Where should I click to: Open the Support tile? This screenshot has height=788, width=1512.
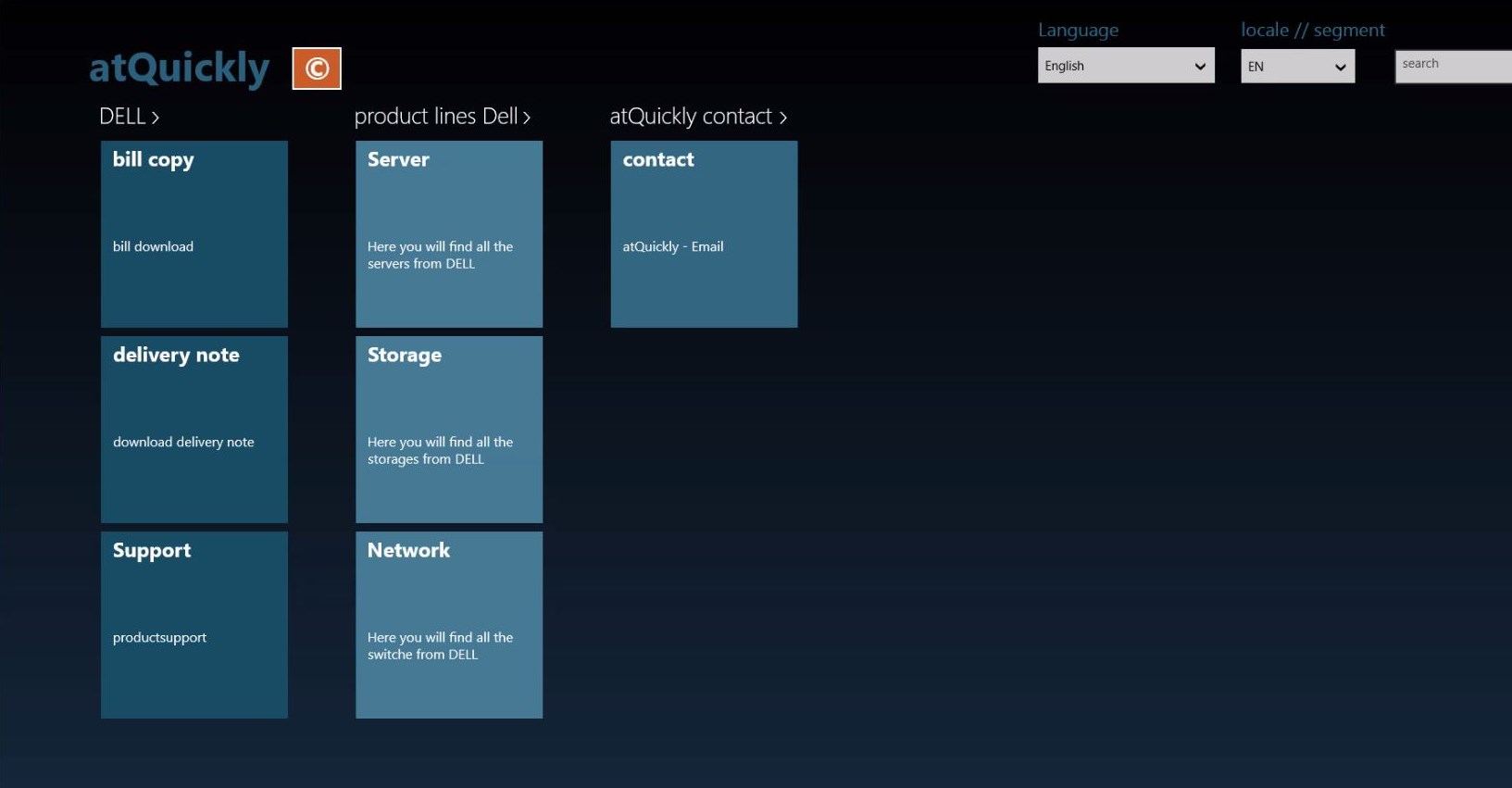pyautogui.click(x=194, y=625)
